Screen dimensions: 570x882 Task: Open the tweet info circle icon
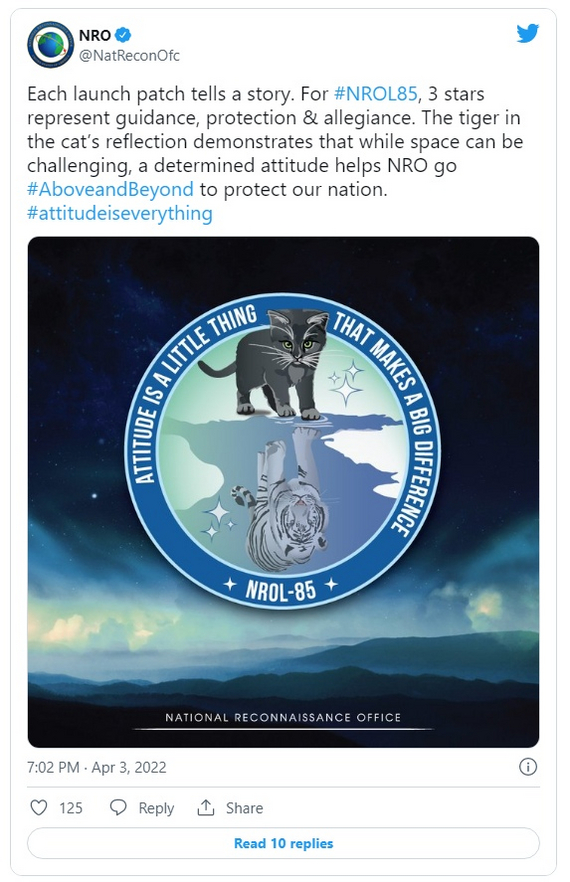(528, 767)
